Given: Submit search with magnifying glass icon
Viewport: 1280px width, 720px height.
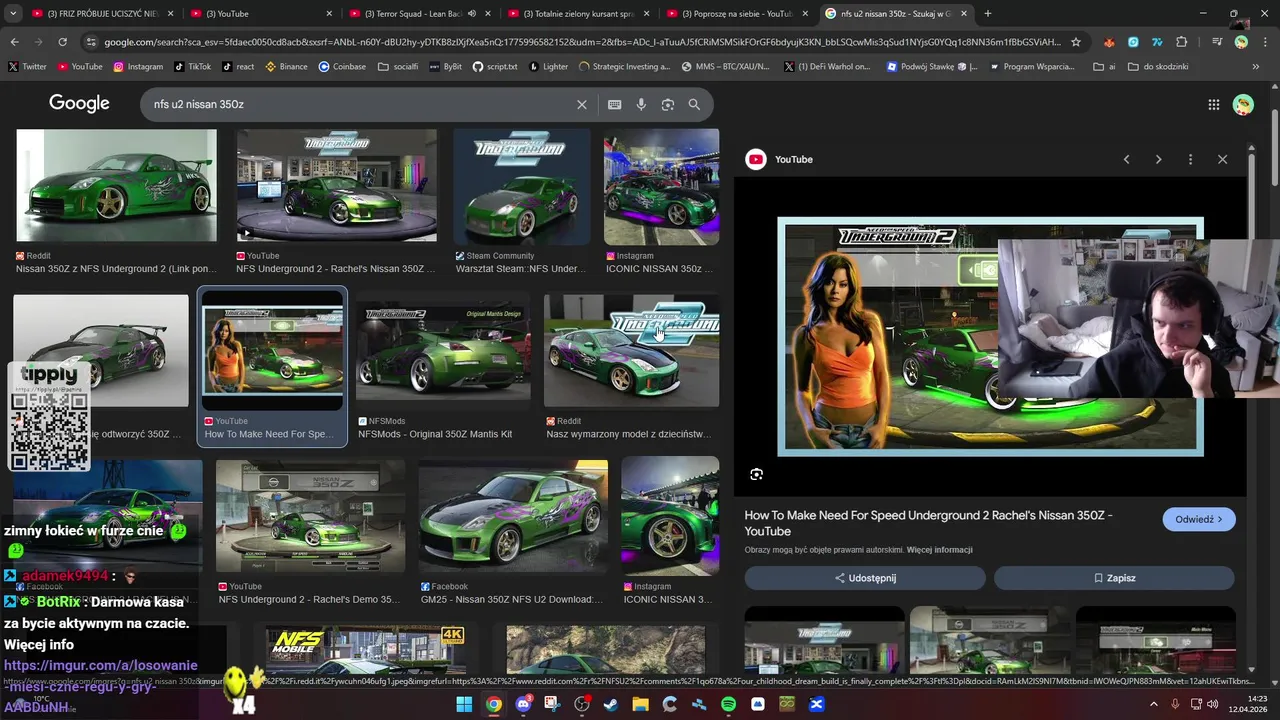Looking at the screenshot, I should tap(694, 104).
